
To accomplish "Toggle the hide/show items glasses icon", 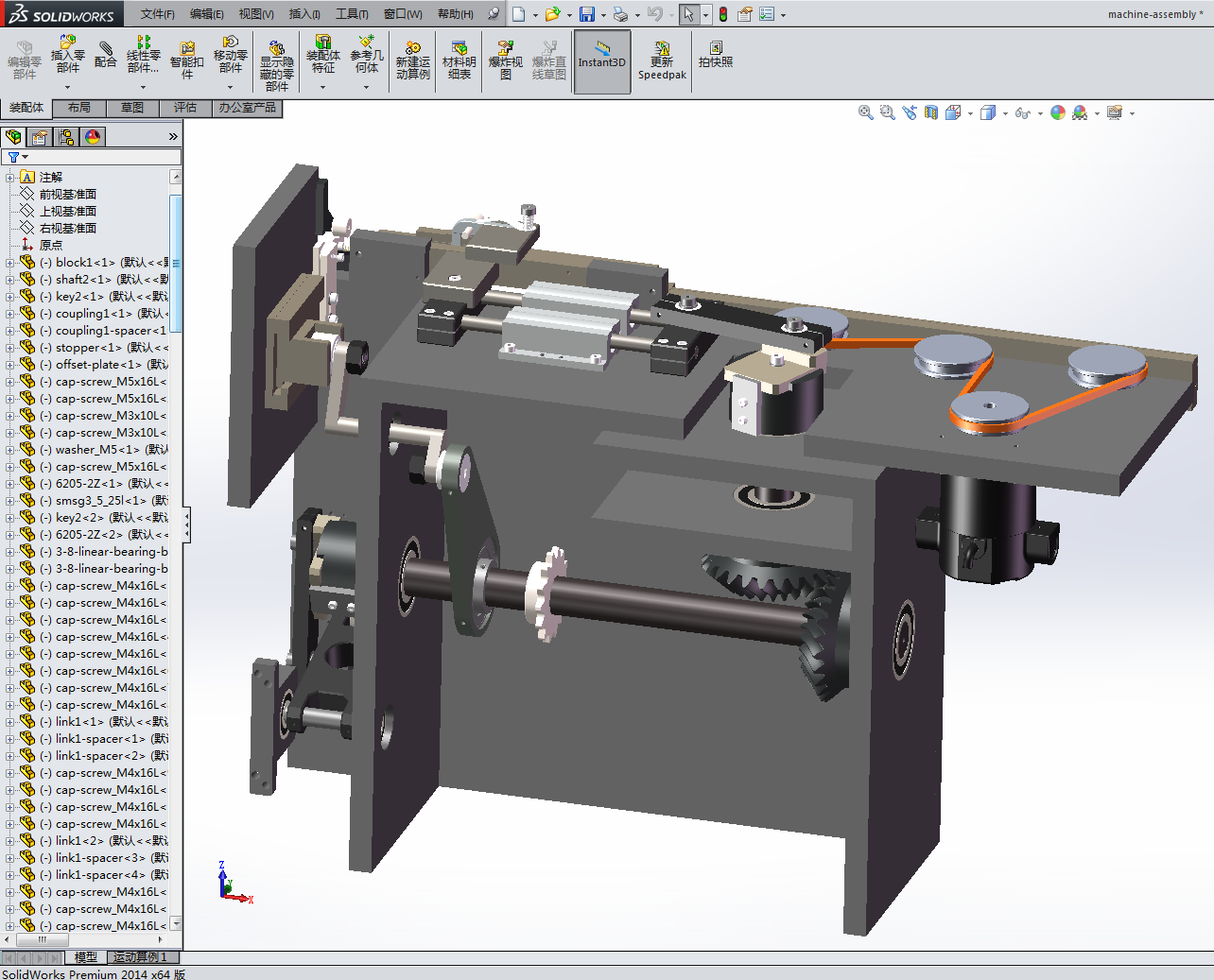I will coord(1022,112).
